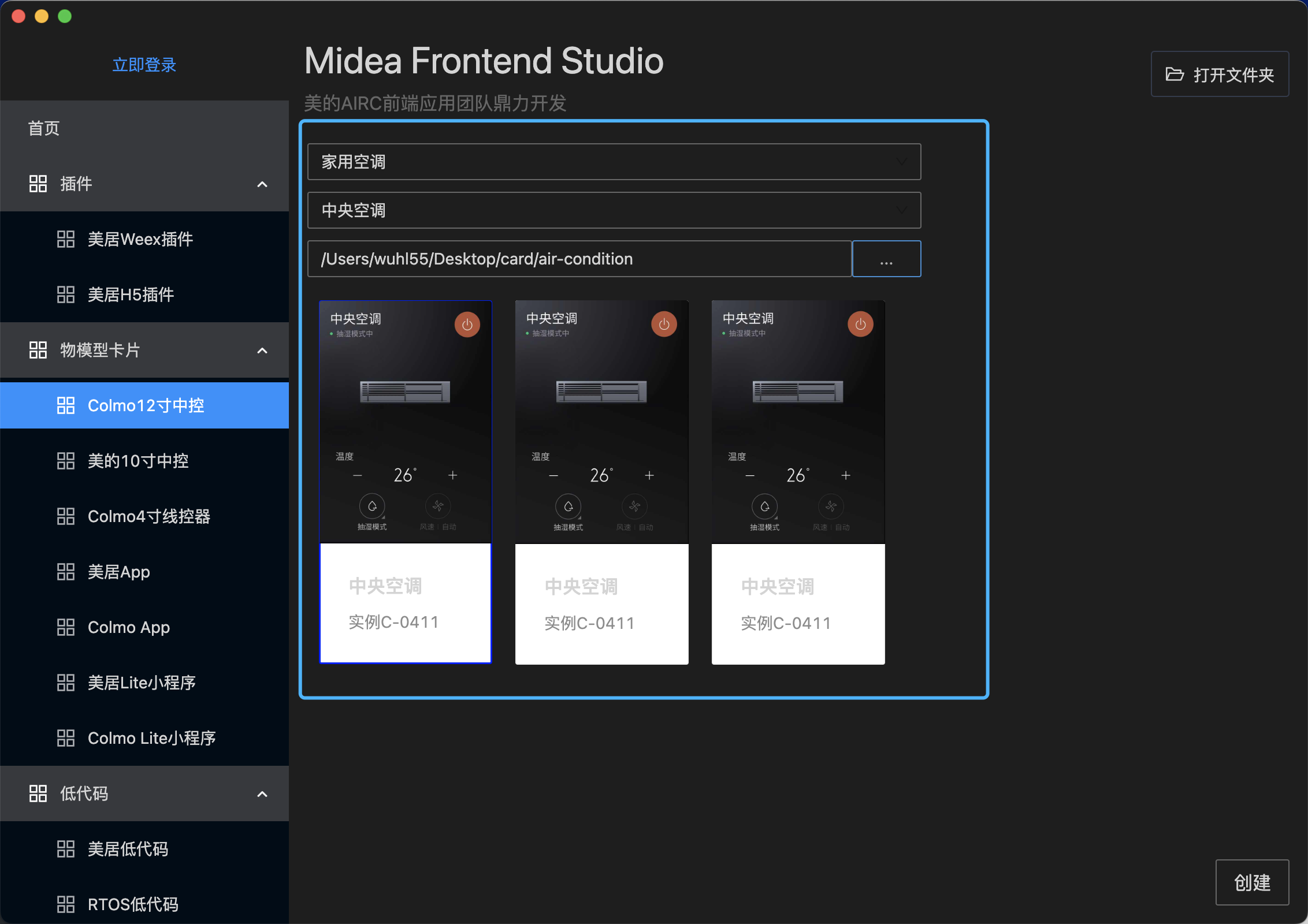Click the 立即登录 login link
The height and width of the screenshot is (924, 1308).
click(144, 65)
